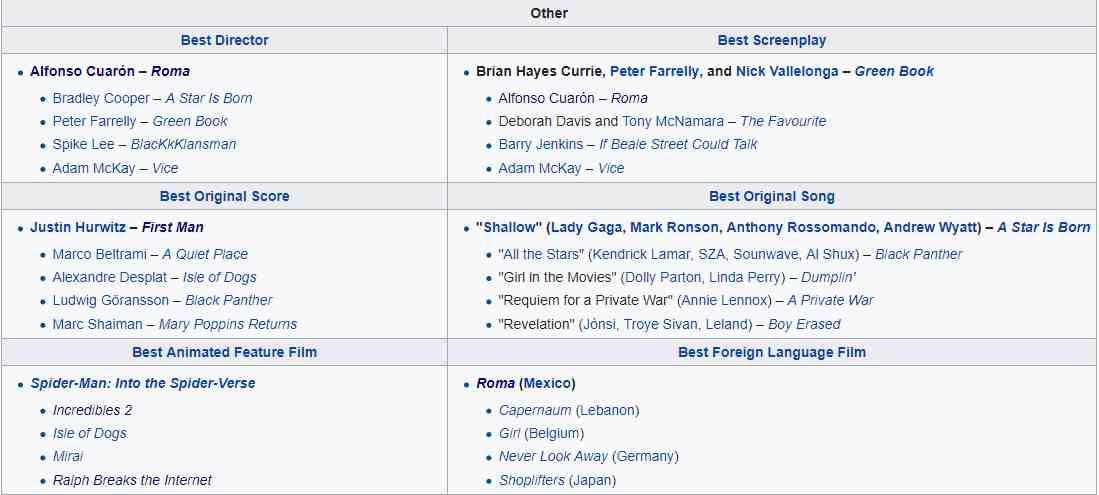Open the Best Director category link
Image resolution: width=1099 pixels, height=495 pixels.
[x=224, y=41]
